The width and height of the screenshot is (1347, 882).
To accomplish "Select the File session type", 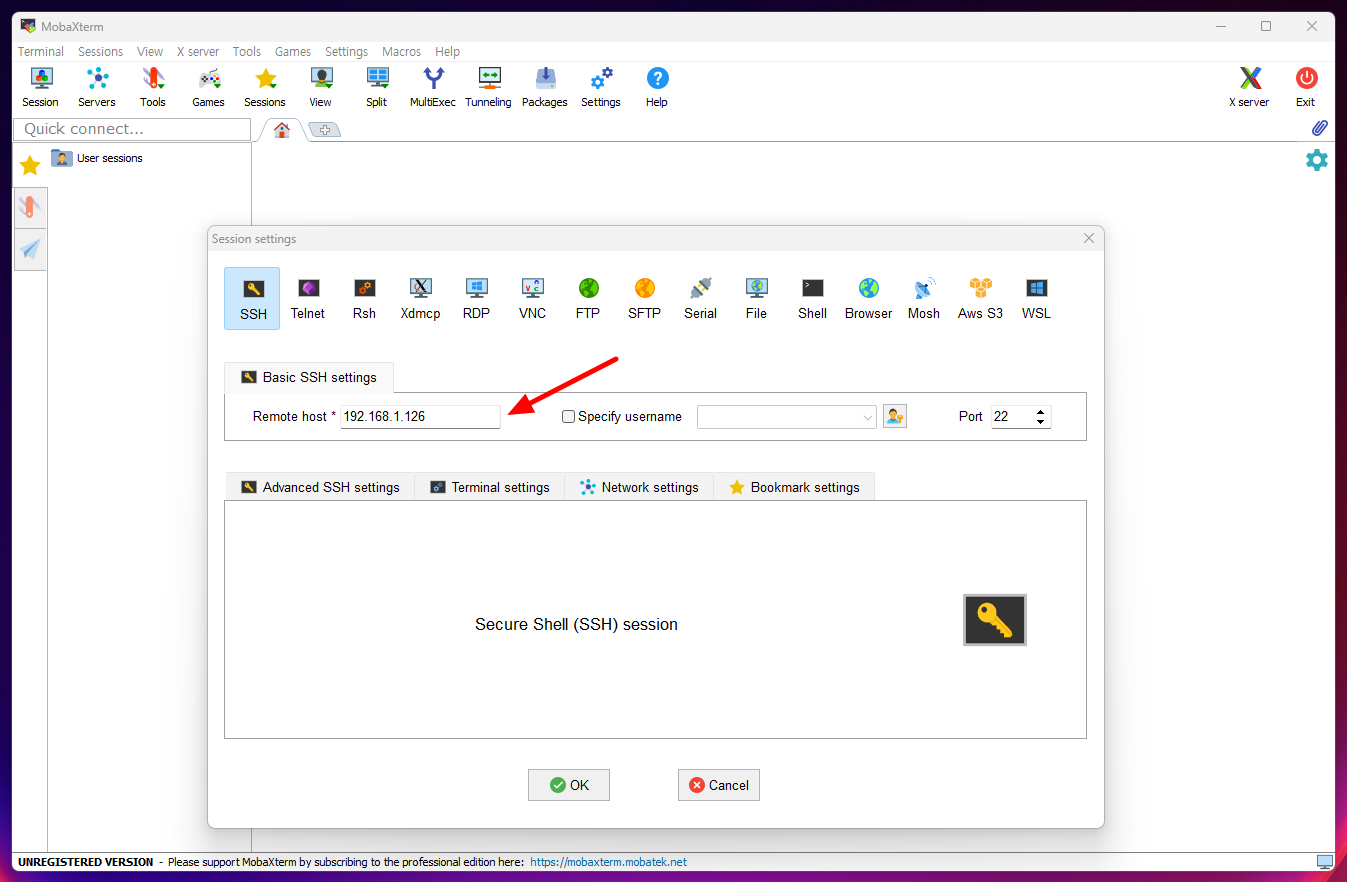I will click(756, 298).
